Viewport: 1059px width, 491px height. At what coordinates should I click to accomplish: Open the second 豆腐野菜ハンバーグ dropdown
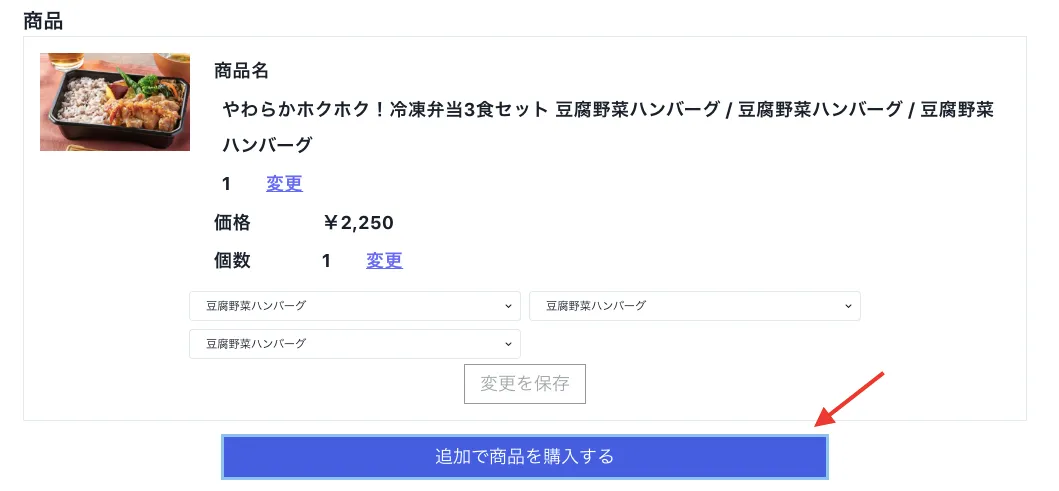point(694,306)
